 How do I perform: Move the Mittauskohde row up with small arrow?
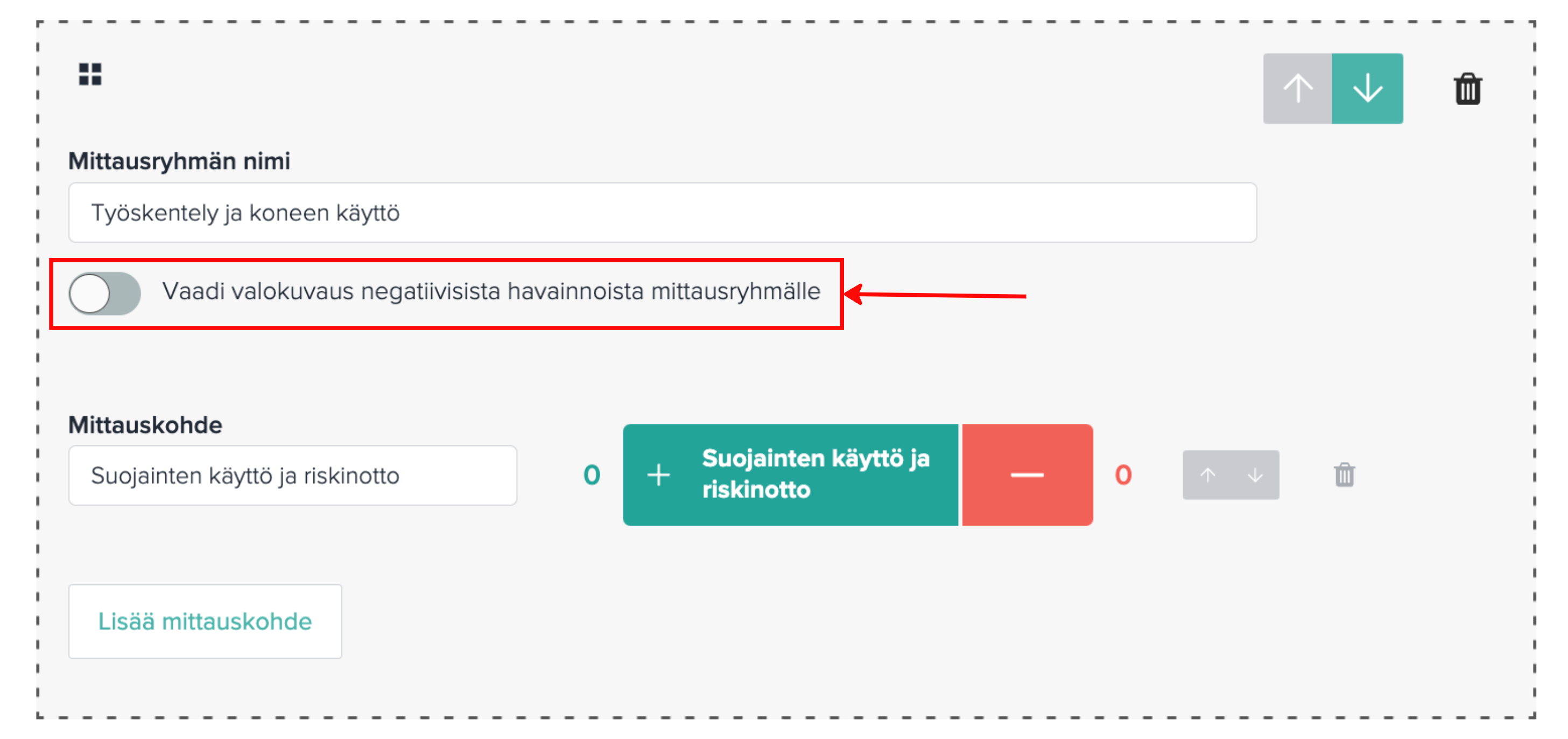pos(1208,475)
